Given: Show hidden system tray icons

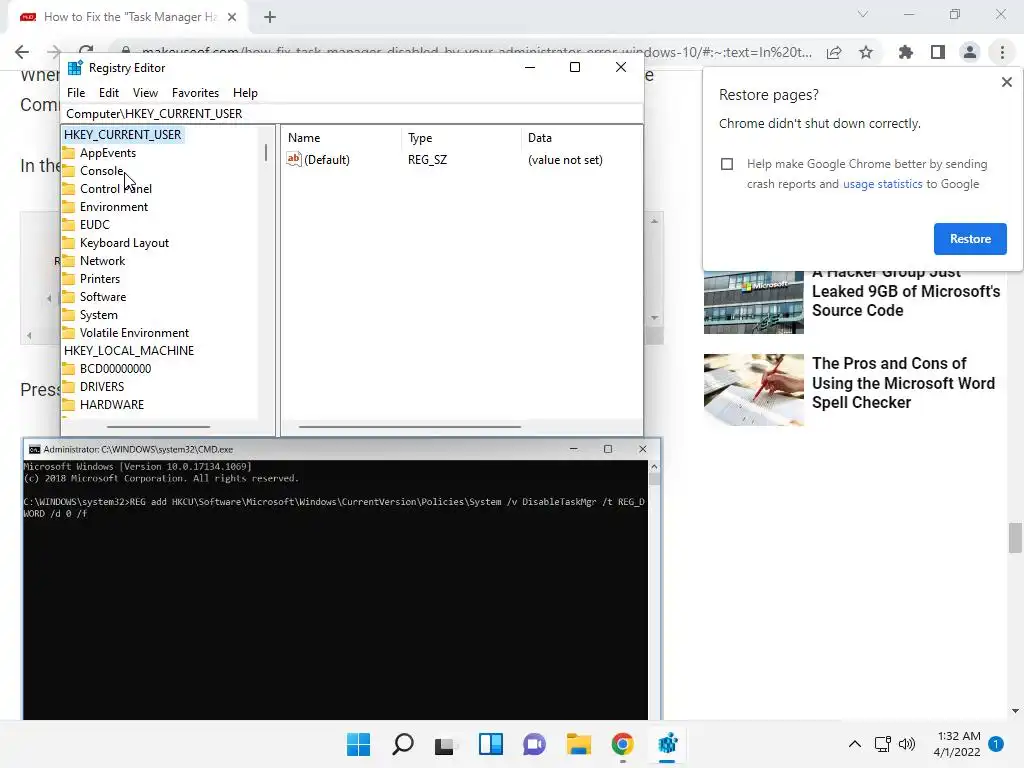Looking at the screenshot, I should click(854, 744).
